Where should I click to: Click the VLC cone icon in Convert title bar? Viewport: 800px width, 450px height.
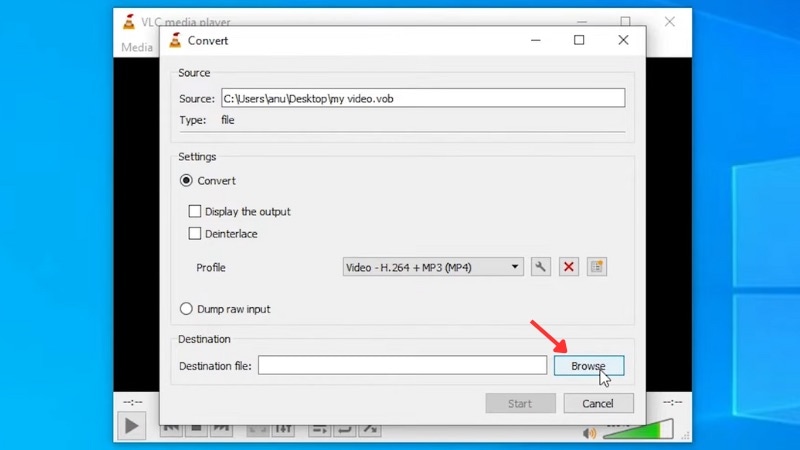tap(175, 40)
